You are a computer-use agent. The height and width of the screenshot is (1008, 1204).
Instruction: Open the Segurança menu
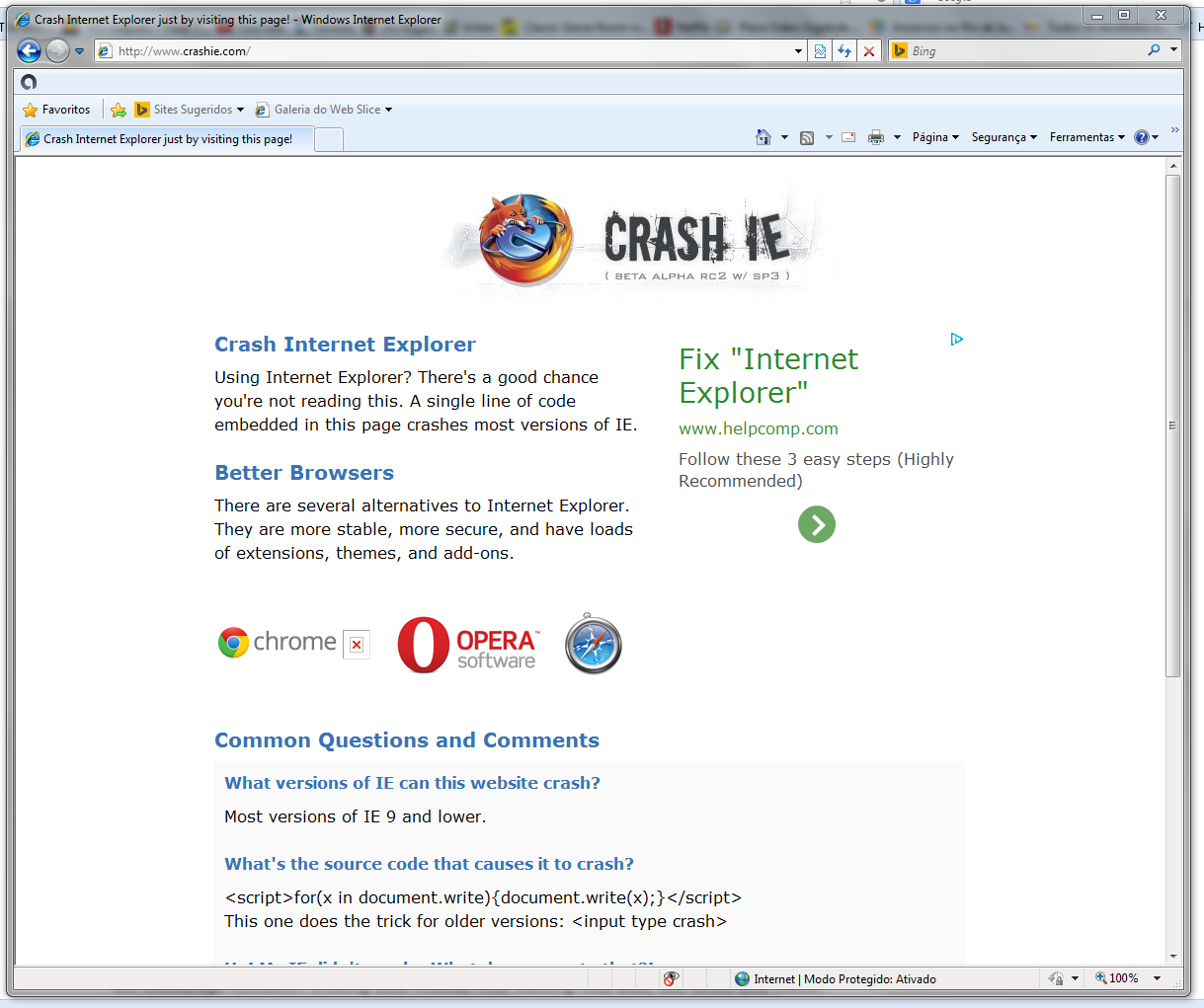pos(1003,137)
